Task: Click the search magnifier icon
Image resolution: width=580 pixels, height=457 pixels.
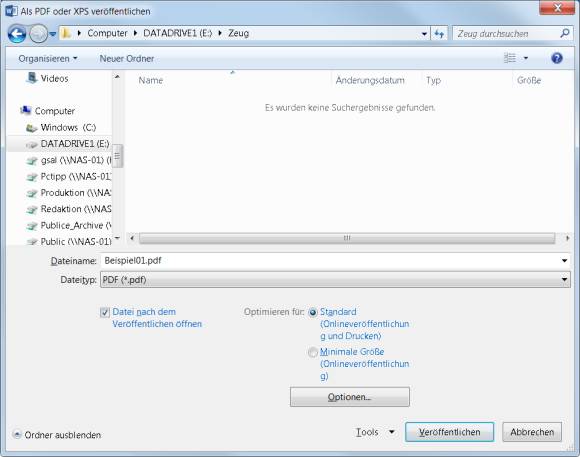Action: click(x=564, y=34)
